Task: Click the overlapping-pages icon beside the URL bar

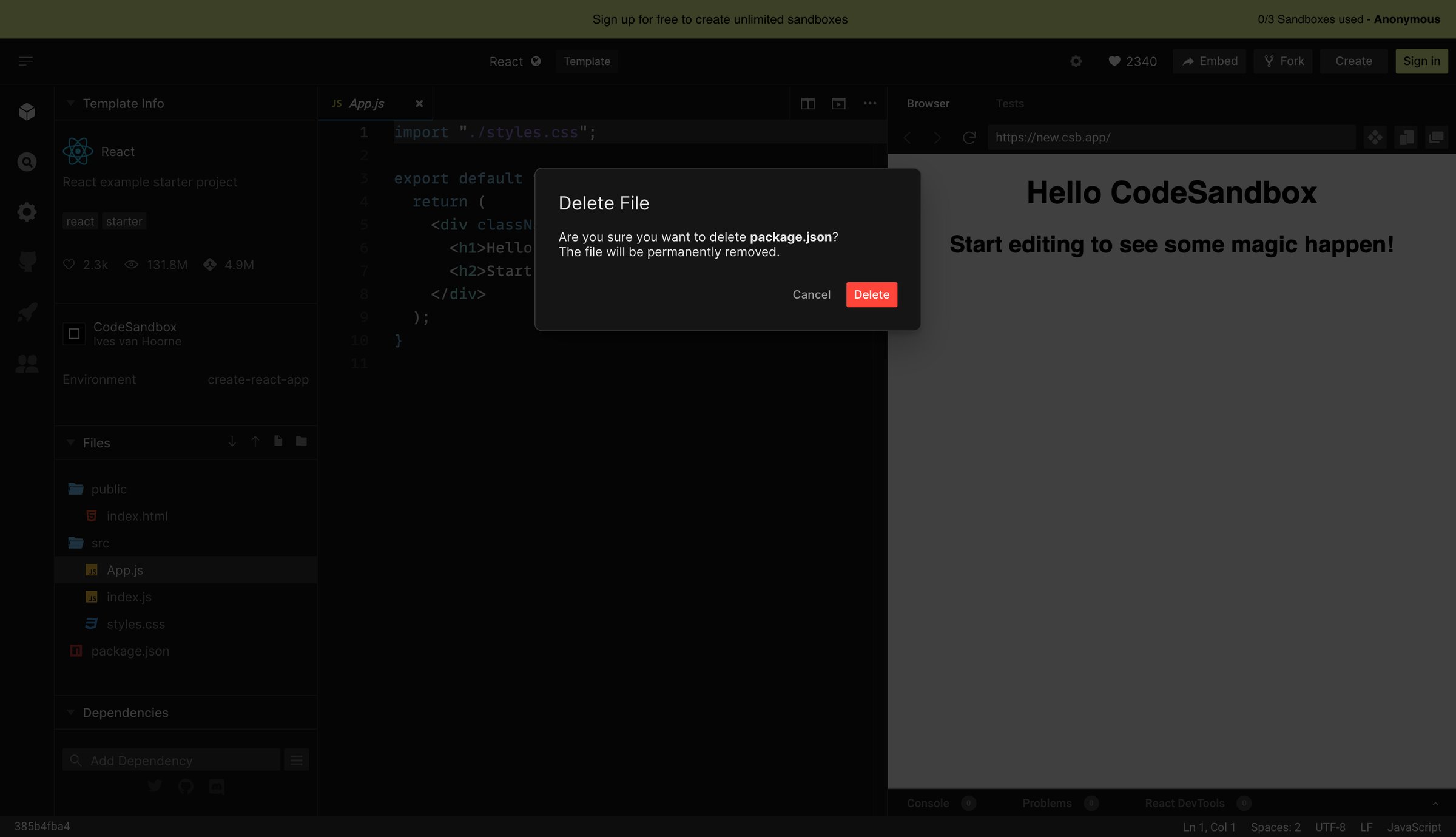Action: [x=1406, y=138]
